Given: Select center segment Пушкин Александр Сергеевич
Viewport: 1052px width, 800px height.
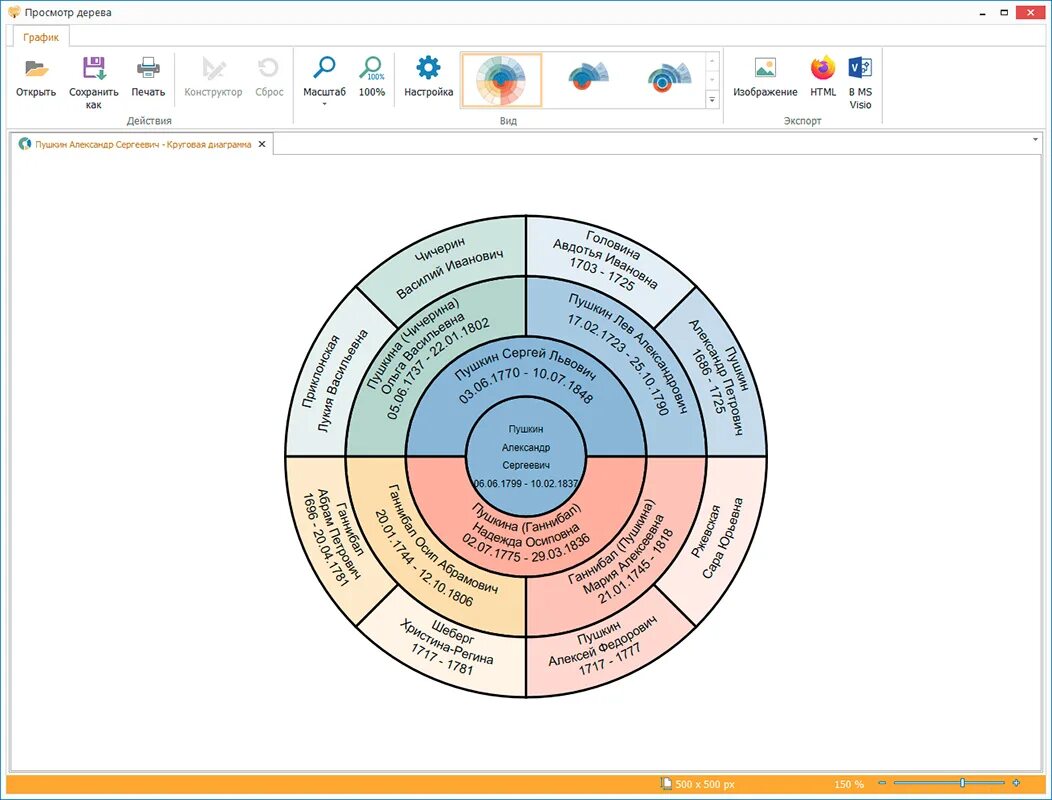Looking at the screenshot, I should coord(526,456).
